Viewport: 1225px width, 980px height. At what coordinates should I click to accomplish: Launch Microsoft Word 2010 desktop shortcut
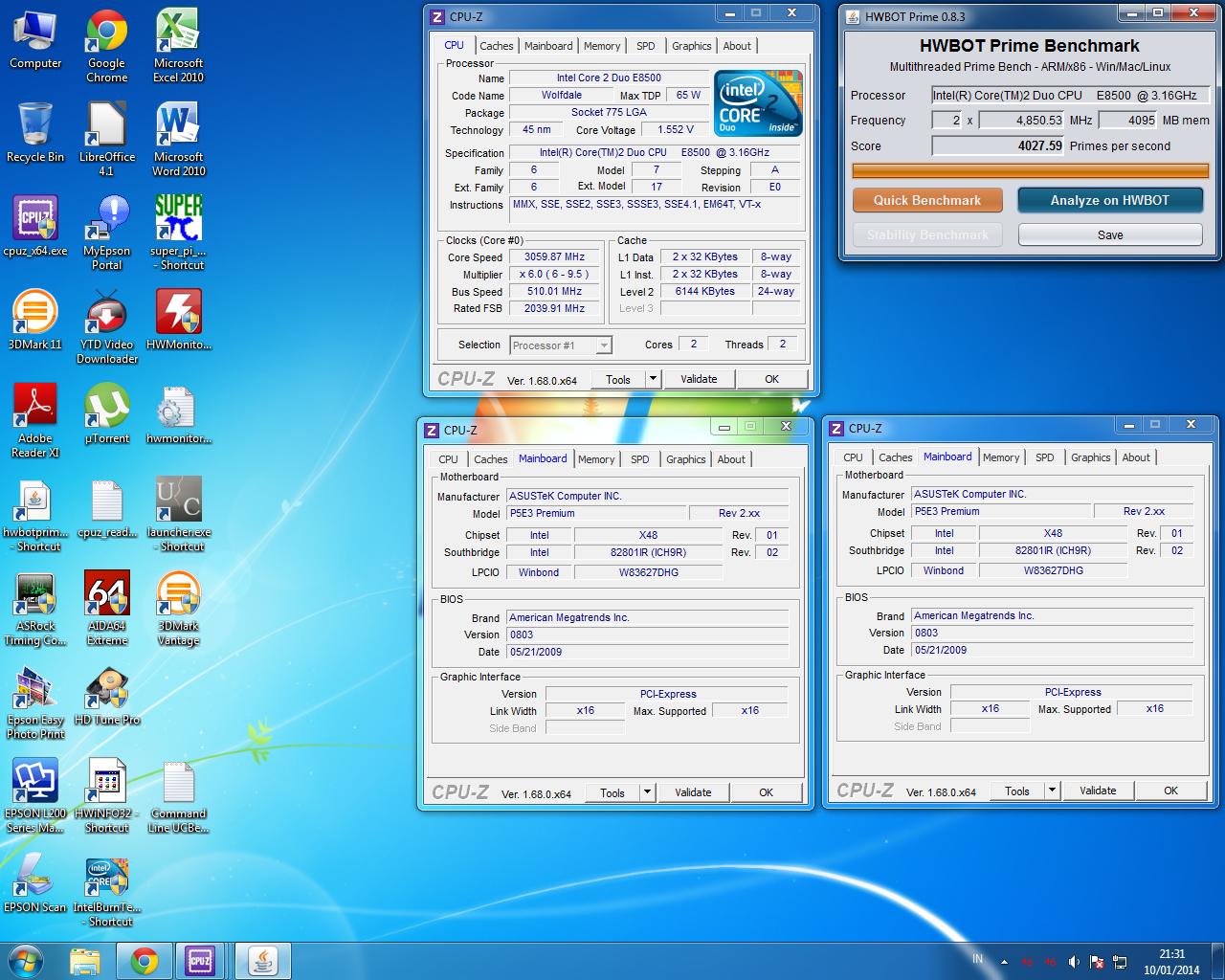click(x=178, y=140)
